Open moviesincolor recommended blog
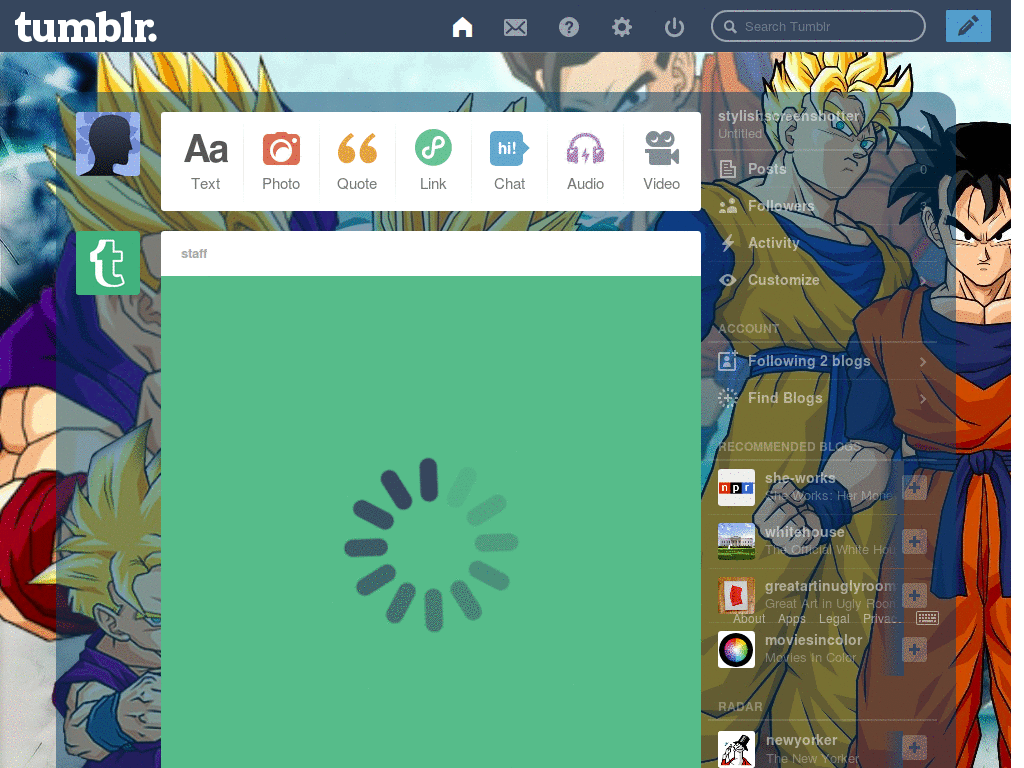 (813, 640)
